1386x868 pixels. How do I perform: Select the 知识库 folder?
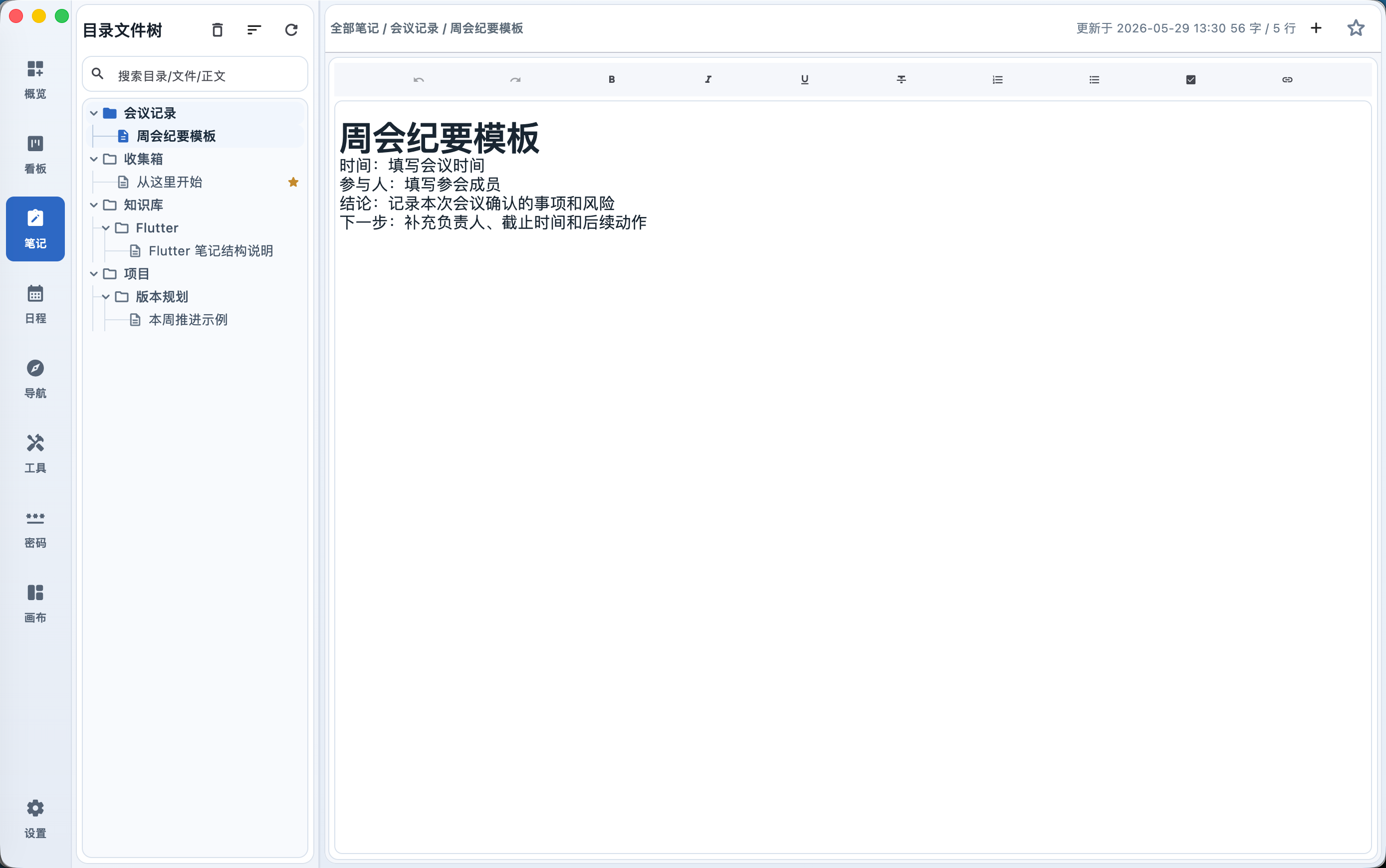[x=195, y=205]
